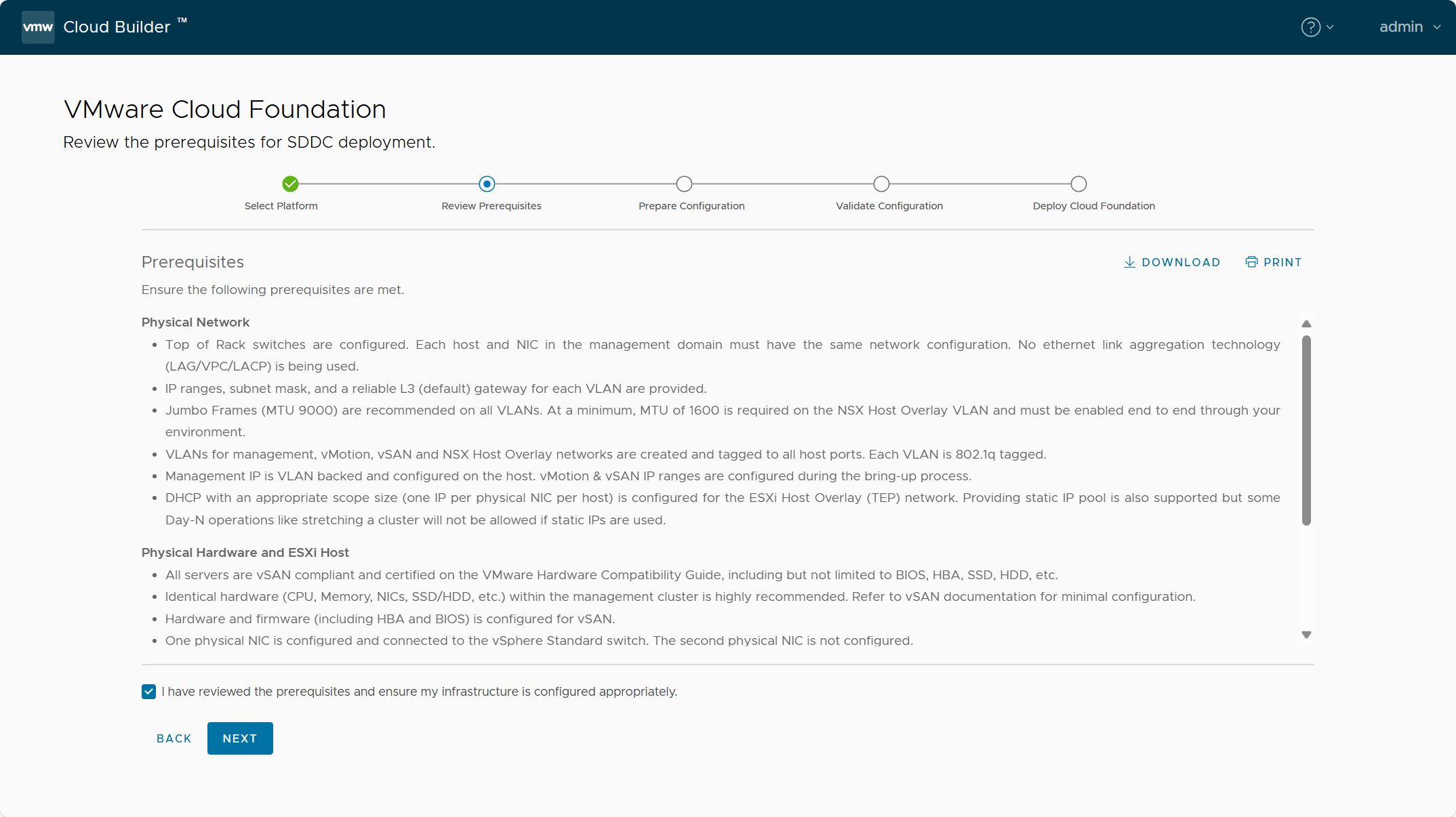
Task: Click the Review Prerequisites active step icon
Action: click(x=487, y=184)
